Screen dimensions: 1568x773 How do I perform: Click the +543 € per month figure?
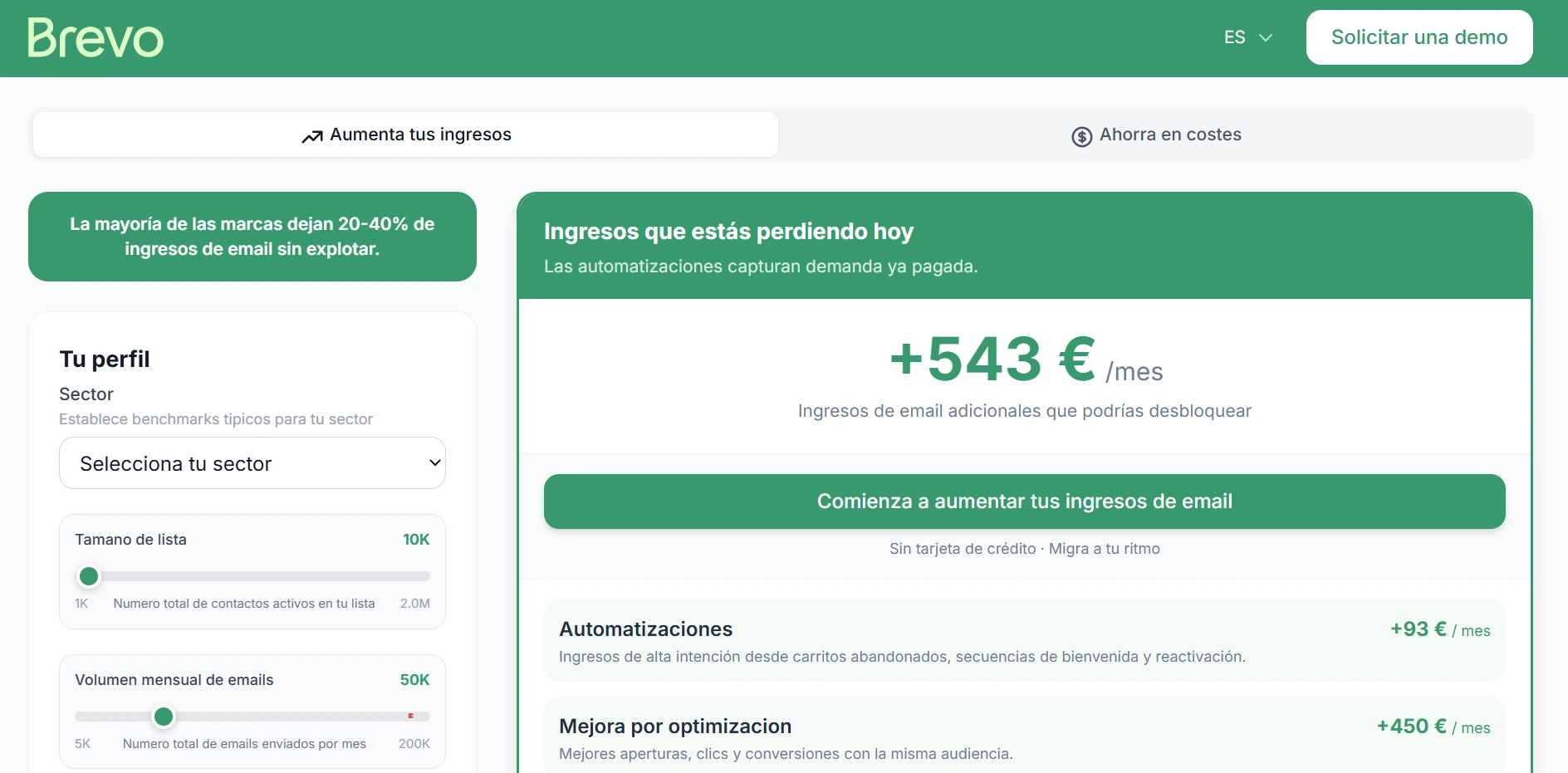991,359
